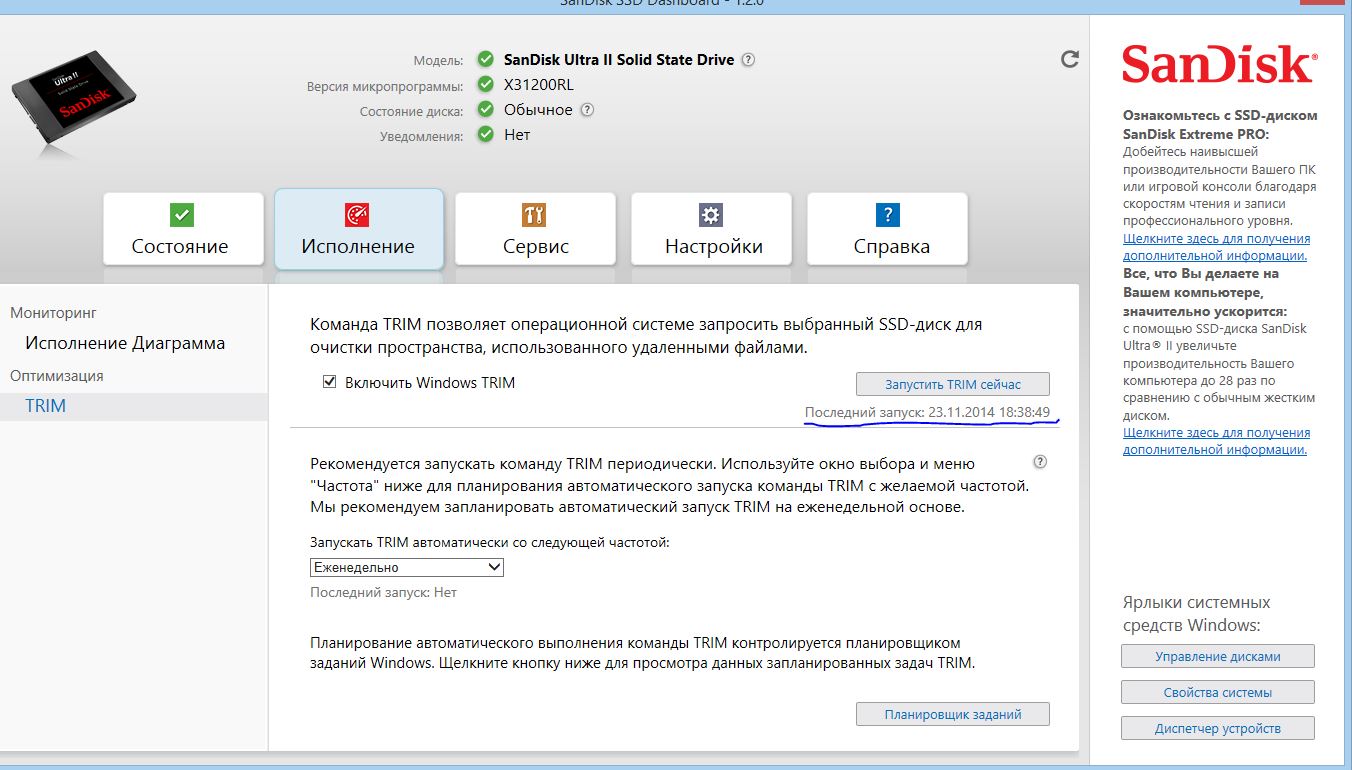Launch Свойства системы shortcut

pyautogui.click(x=1217, y=692)
